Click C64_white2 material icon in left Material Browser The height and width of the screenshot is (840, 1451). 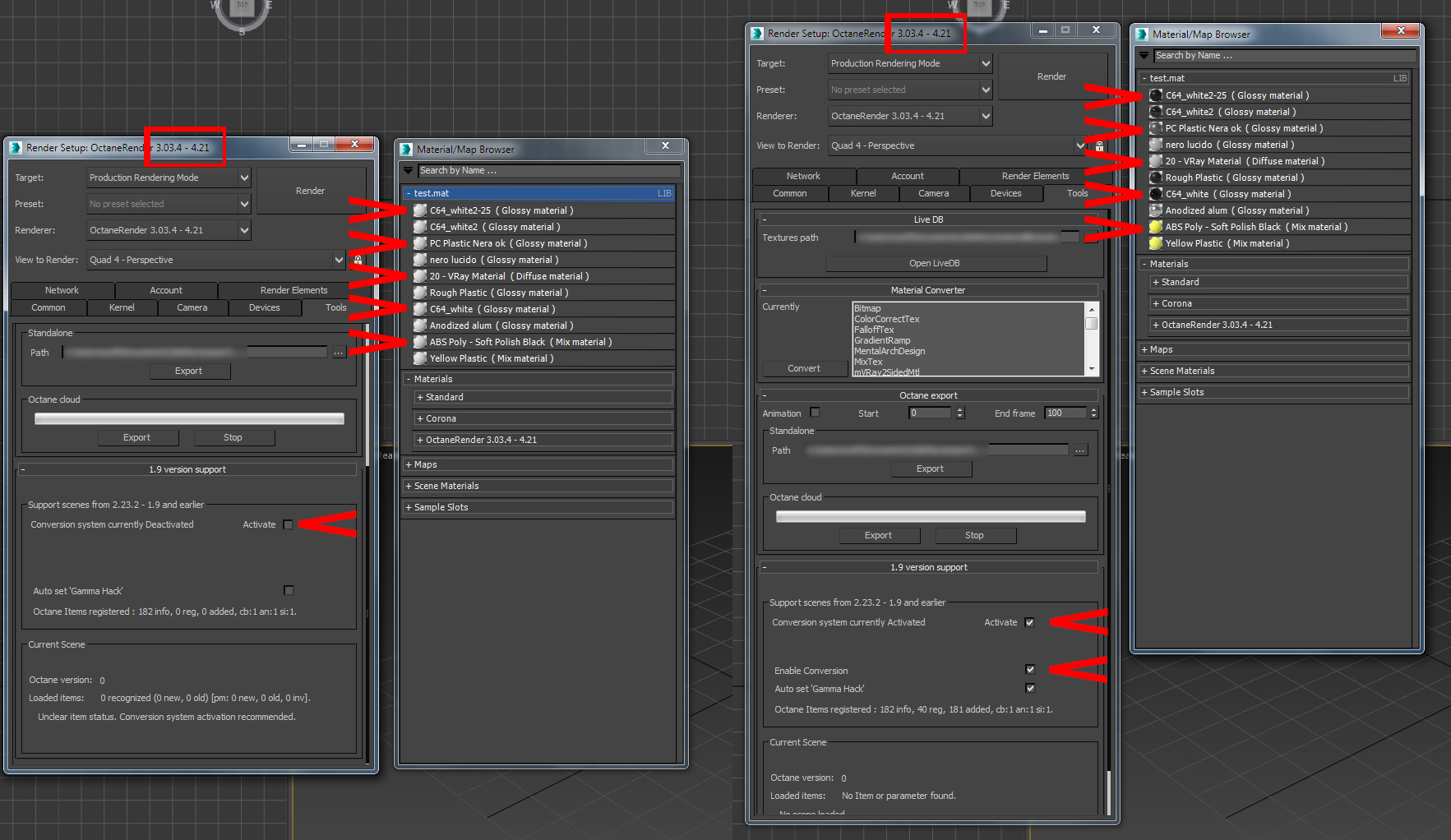coord(420,227)
